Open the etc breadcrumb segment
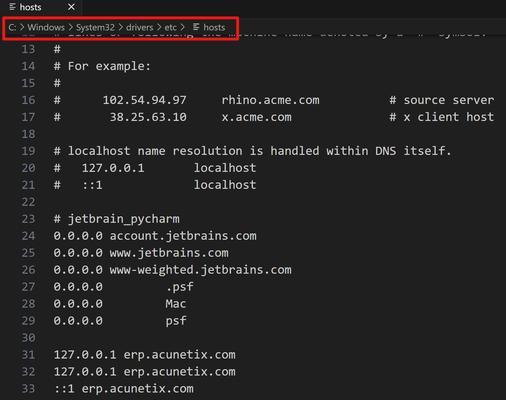This screenshot has width=506, height=400. [170, 27]
